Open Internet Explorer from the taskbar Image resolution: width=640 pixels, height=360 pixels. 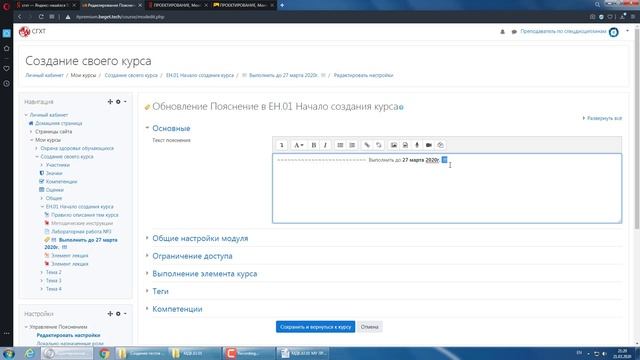coord(29,353)
